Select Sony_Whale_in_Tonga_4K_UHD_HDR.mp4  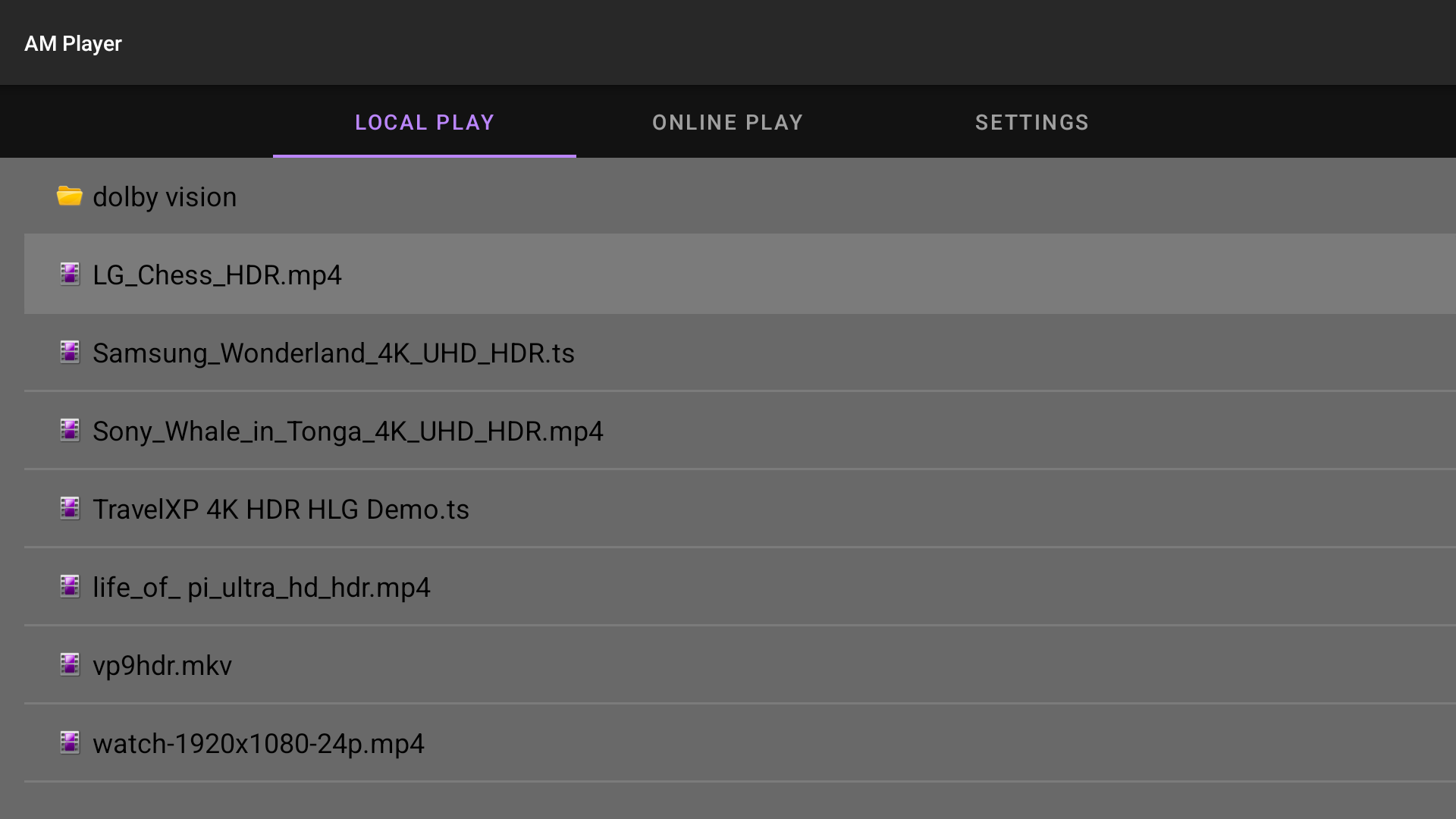pyautogui.click(x=348, y=431)
